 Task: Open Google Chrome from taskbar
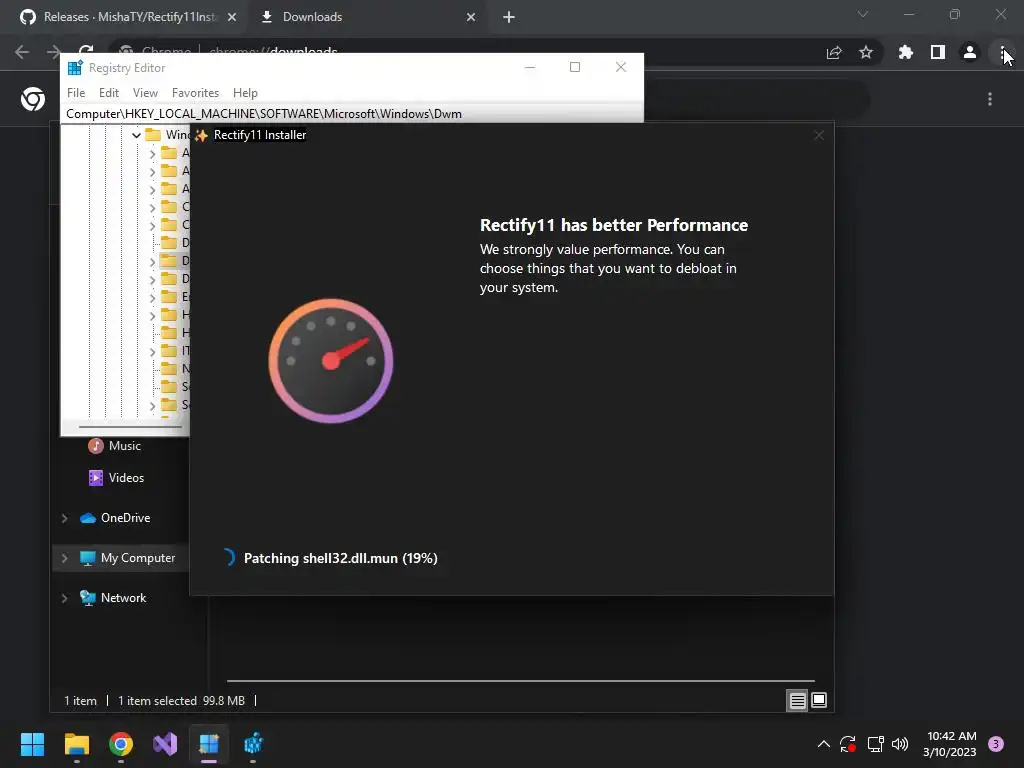coord(121,744)
